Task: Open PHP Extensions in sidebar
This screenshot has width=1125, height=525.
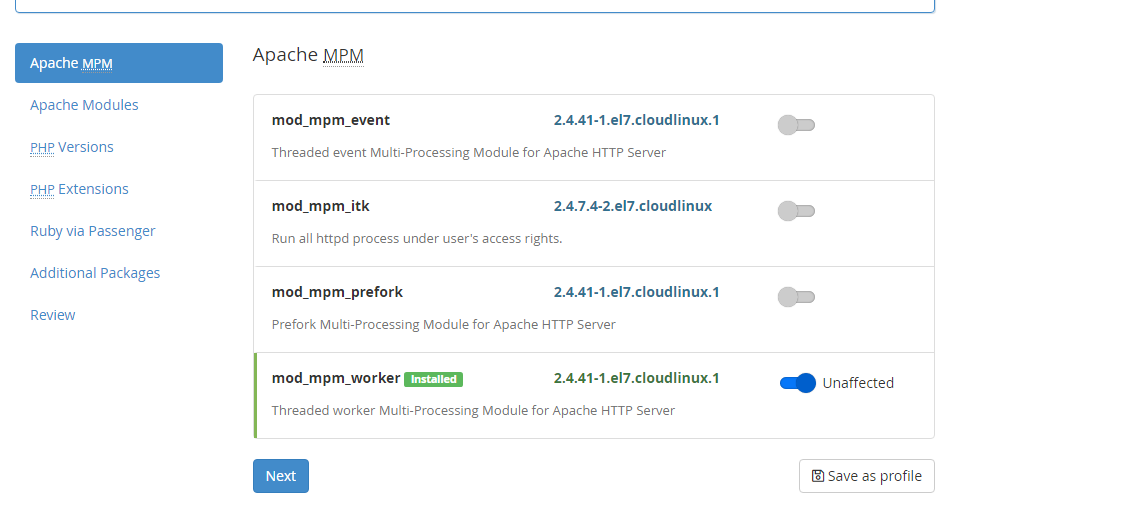Action: click(x=79, y=189)
